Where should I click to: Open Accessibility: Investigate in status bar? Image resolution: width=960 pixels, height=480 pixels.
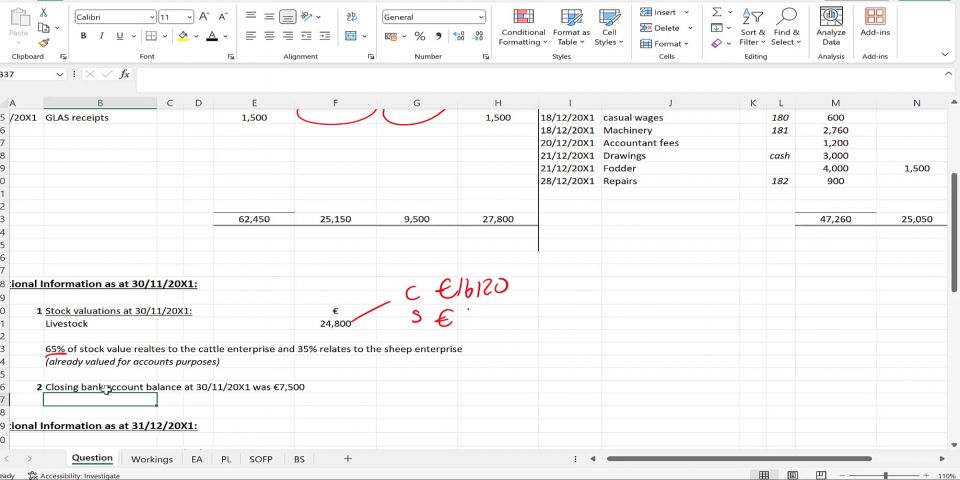pyautogui.click(x=74, y=476)
